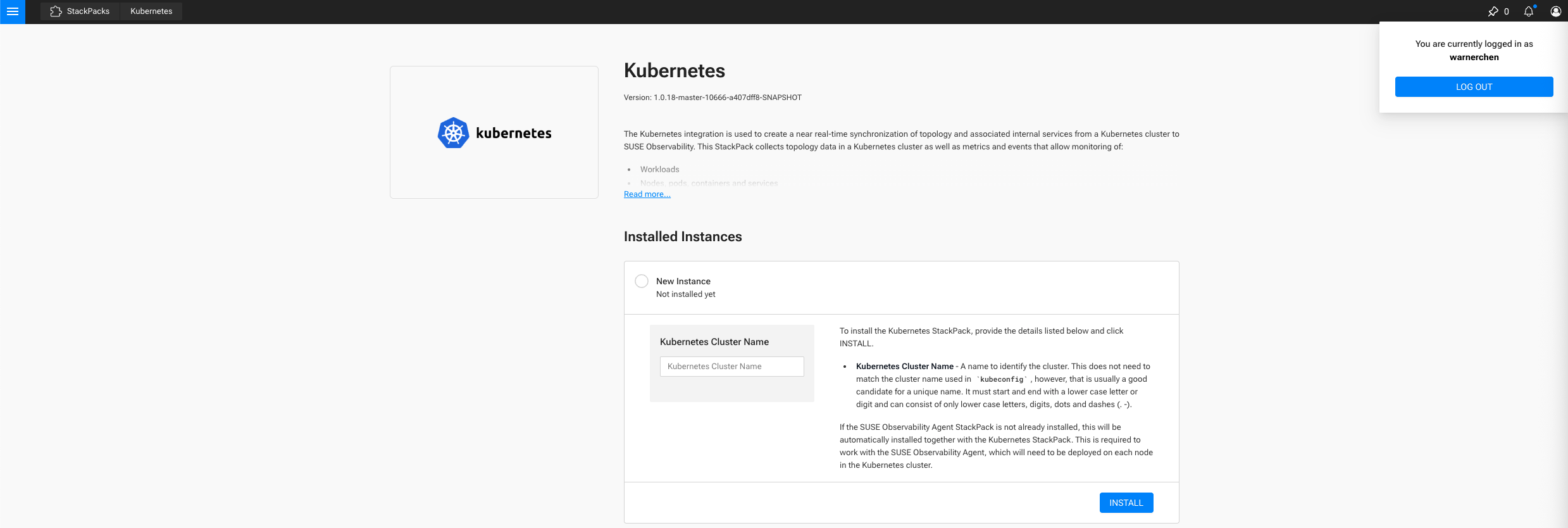
Task: Select the New Instance status circle
Action: pyautogui.click(x=642, y=281)
